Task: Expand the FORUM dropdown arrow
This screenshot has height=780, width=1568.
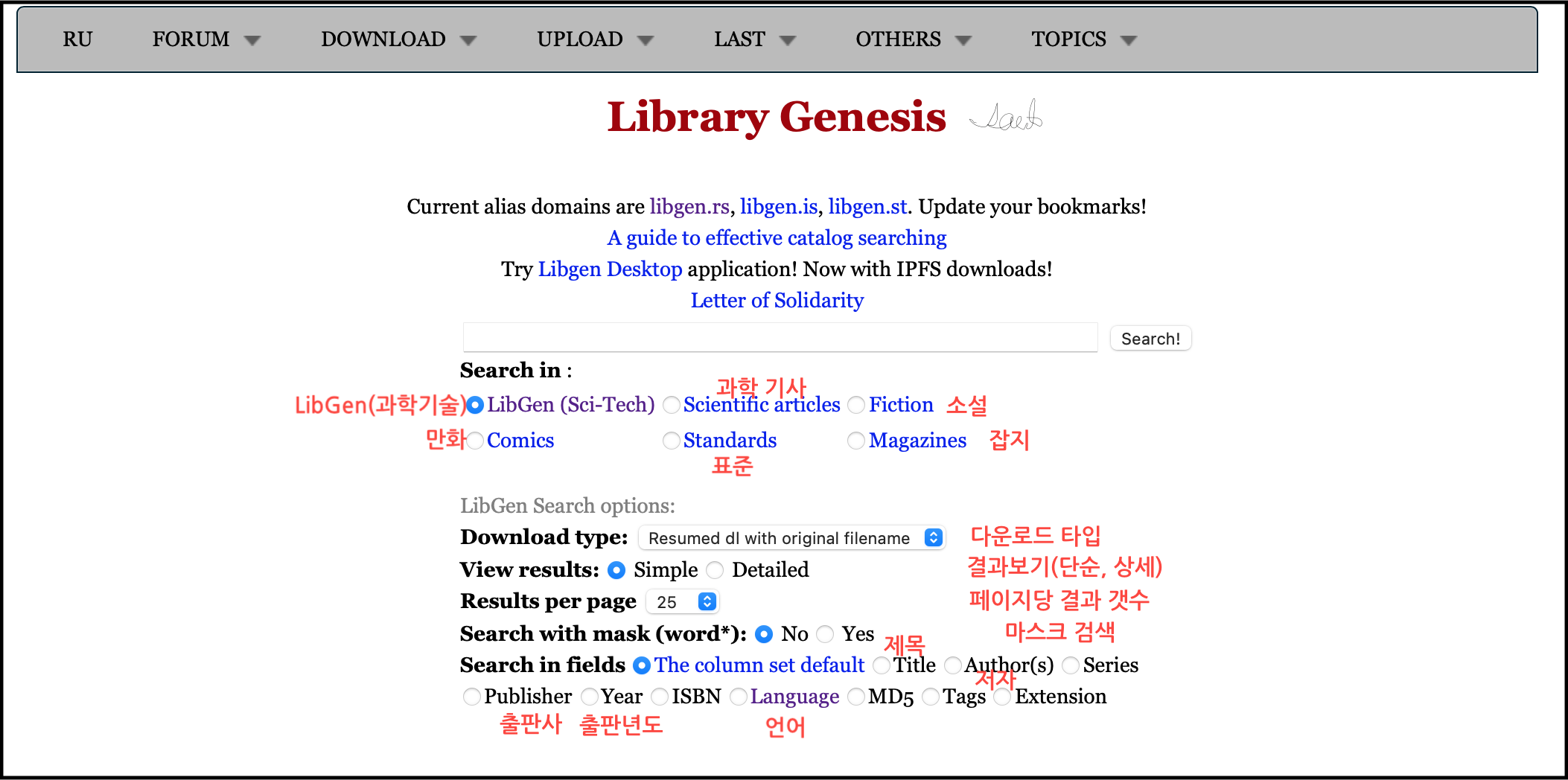Action: click(252, 41)
